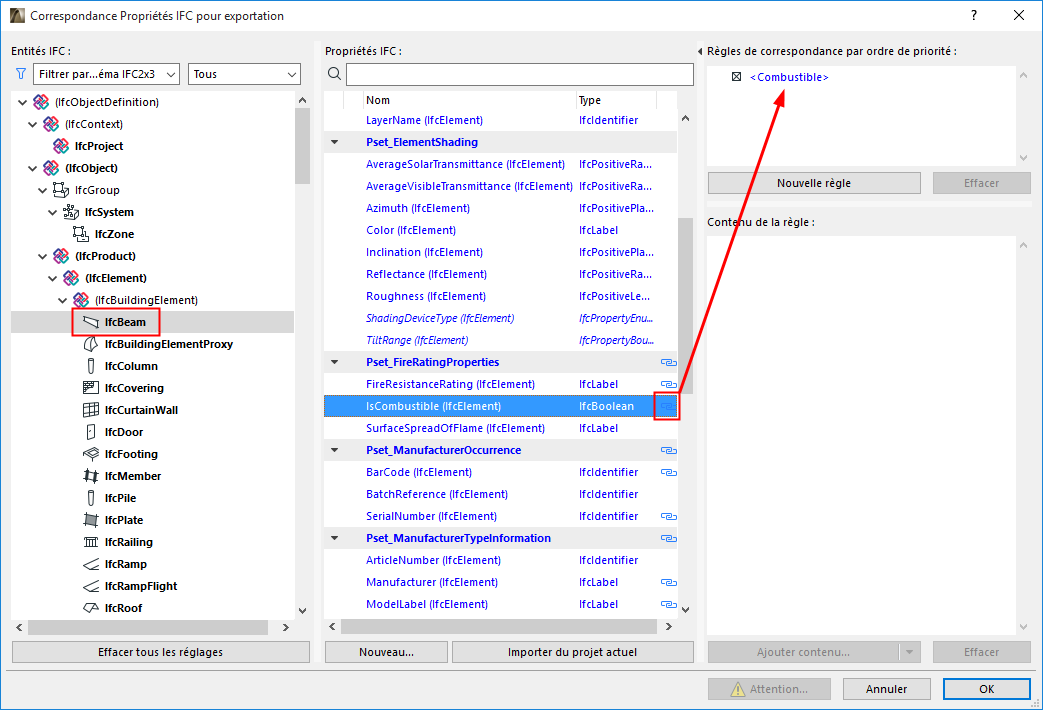1043x710 pixels.
Task: Click link icon on FireResistanceRating row
Action: click(x=669, y=384)
